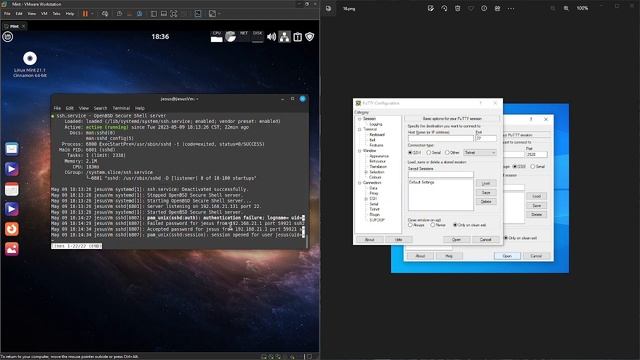Viewport: 640px width, 360px height.
Task: Toggle the VMware library sidebar view
Action: tap(154, 13)
